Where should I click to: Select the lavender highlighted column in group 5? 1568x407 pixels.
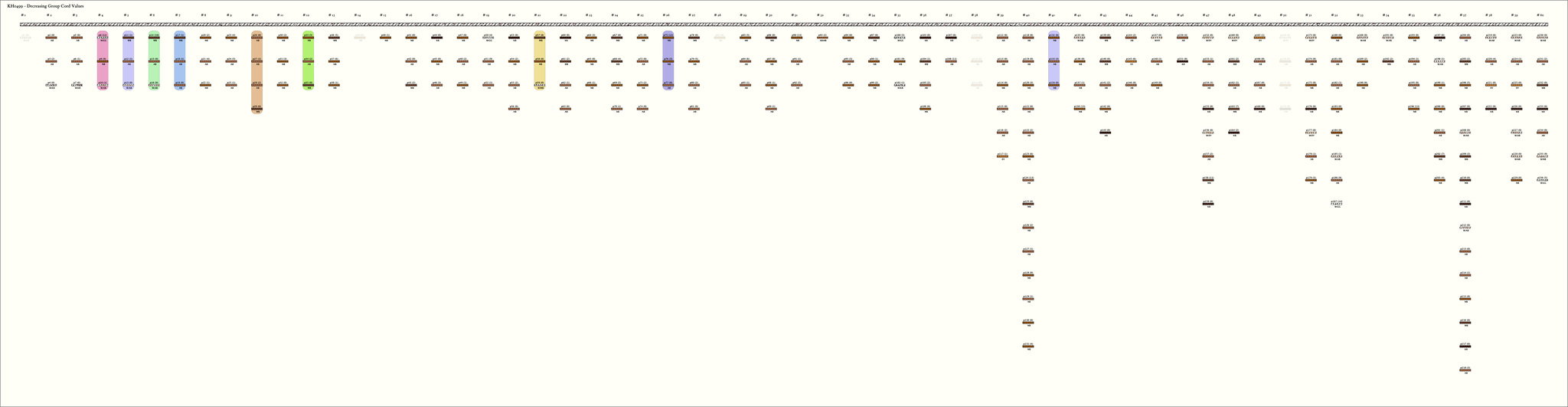(x=129, y=61)
